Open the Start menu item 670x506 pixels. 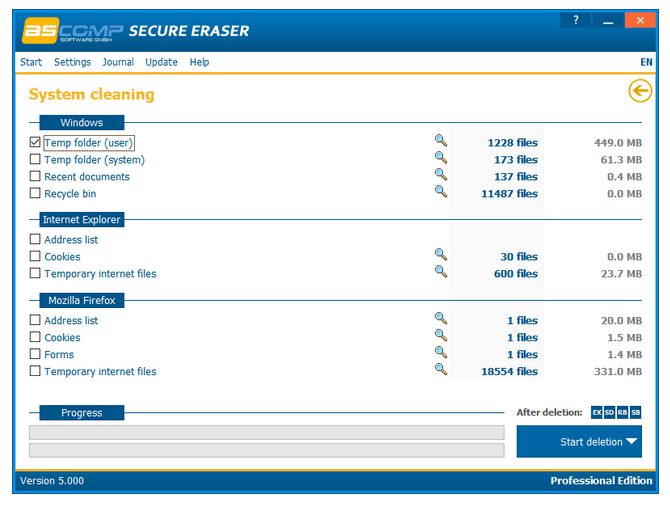coord(31,62)
